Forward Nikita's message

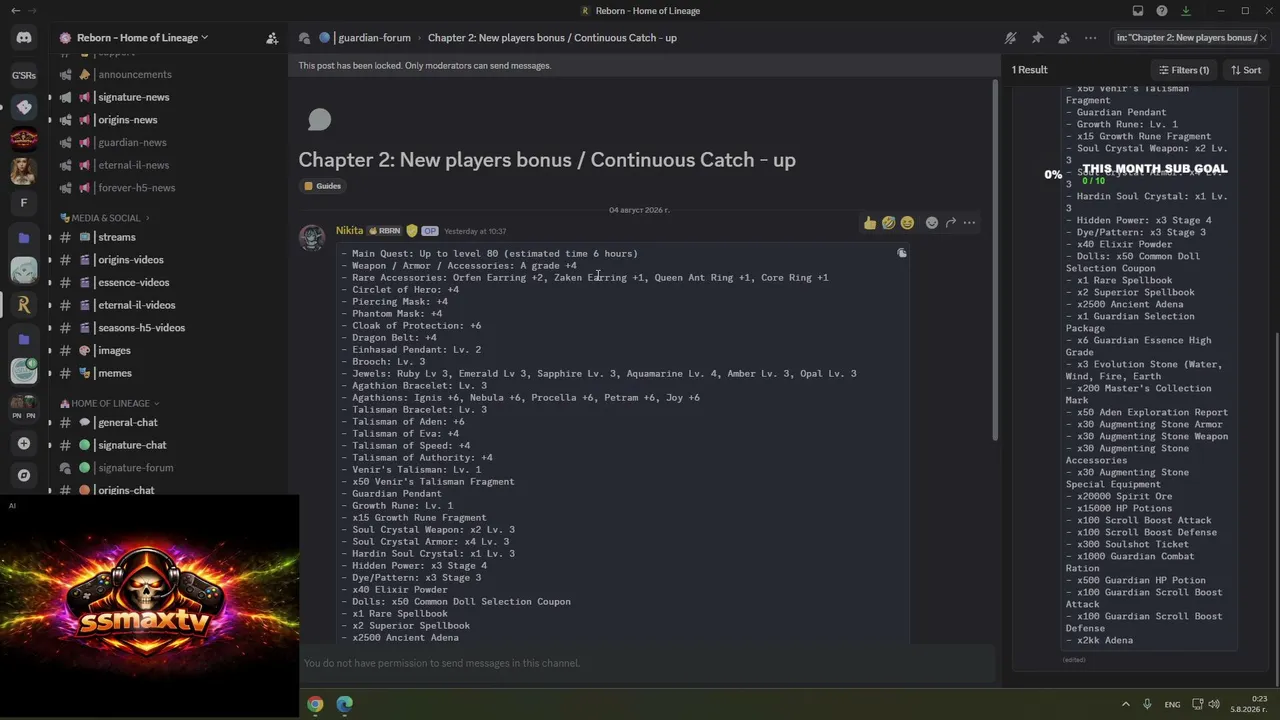(951, 223)
